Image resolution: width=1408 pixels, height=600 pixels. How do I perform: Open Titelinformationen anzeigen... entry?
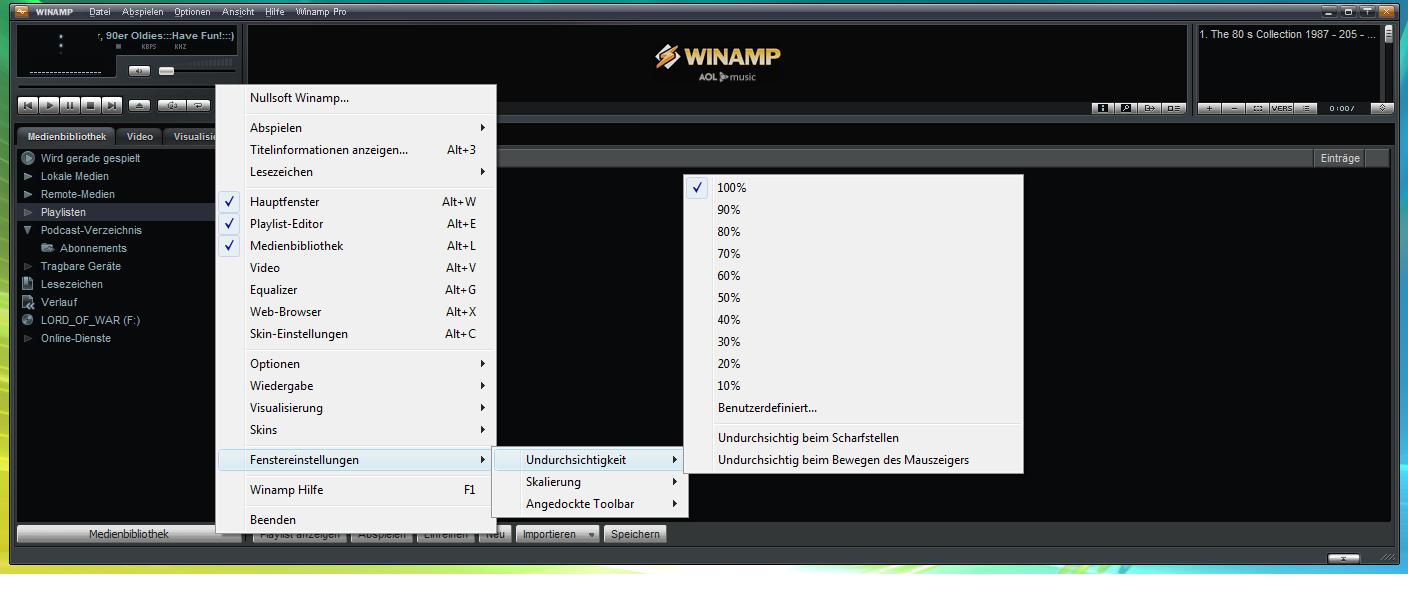(x=356, y=150)
